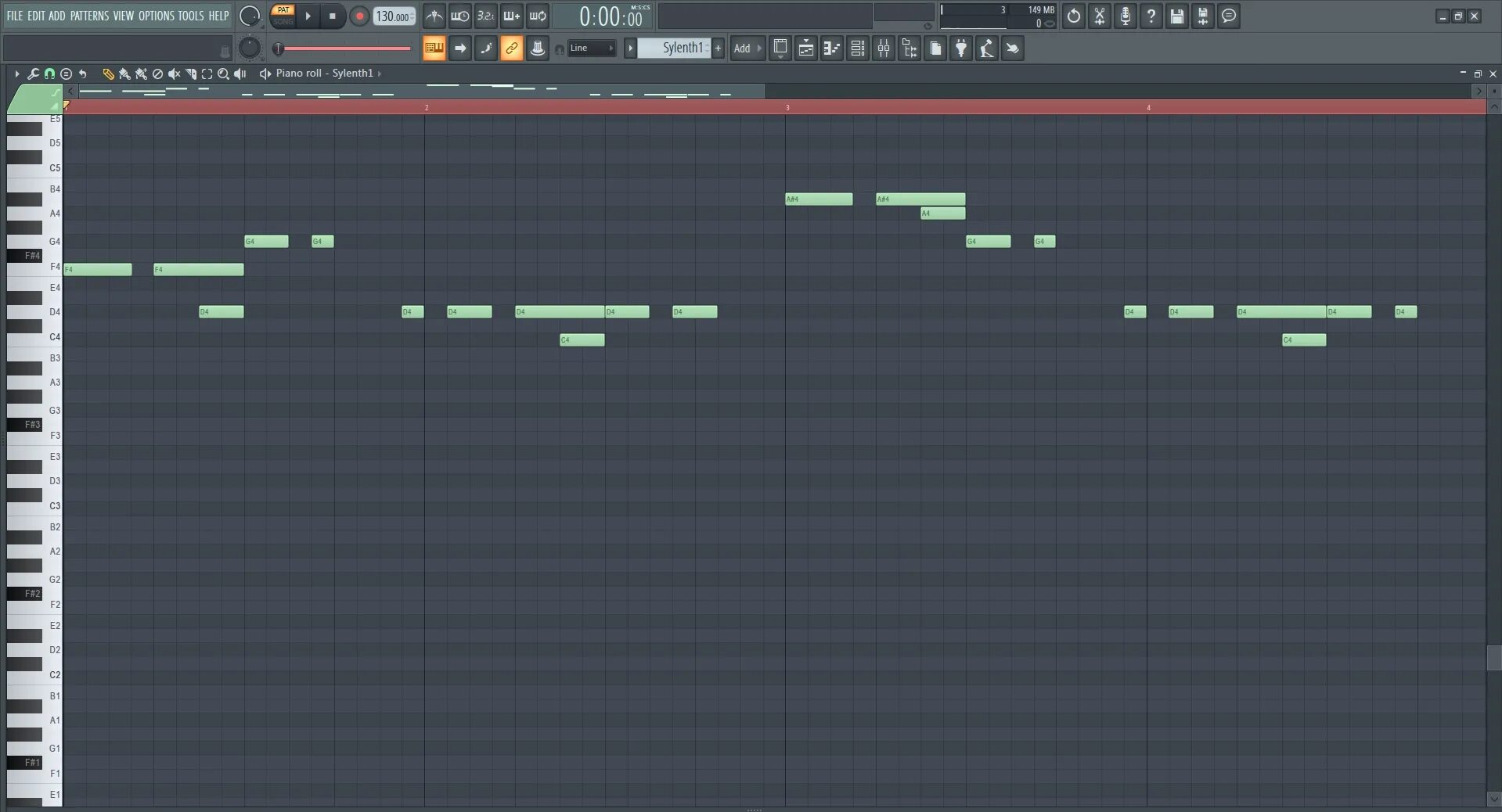Toggle loop recording icon
This screenshot has width=1502, height=812.
click(538, 16)
